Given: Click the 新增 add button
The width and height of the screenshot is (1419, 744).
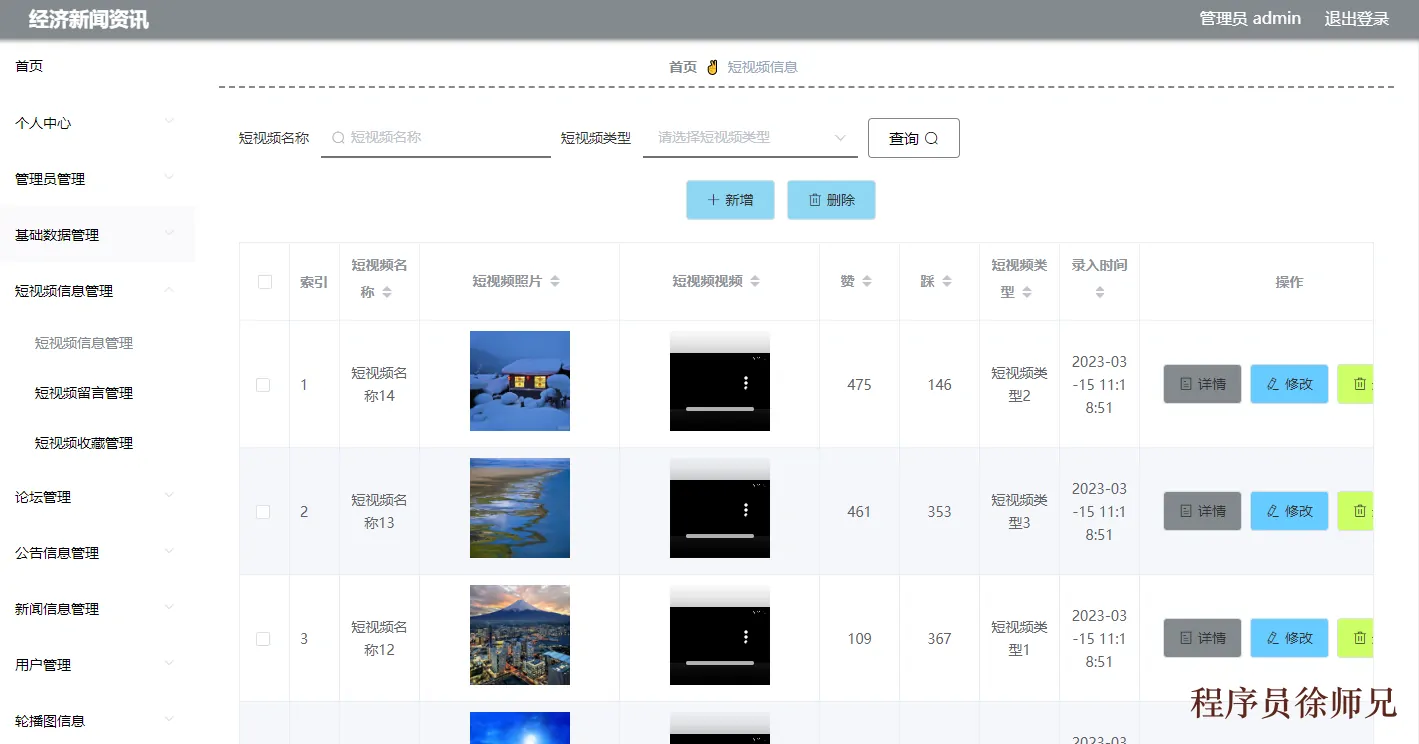Looking at the screenshot, I should 730,200.
